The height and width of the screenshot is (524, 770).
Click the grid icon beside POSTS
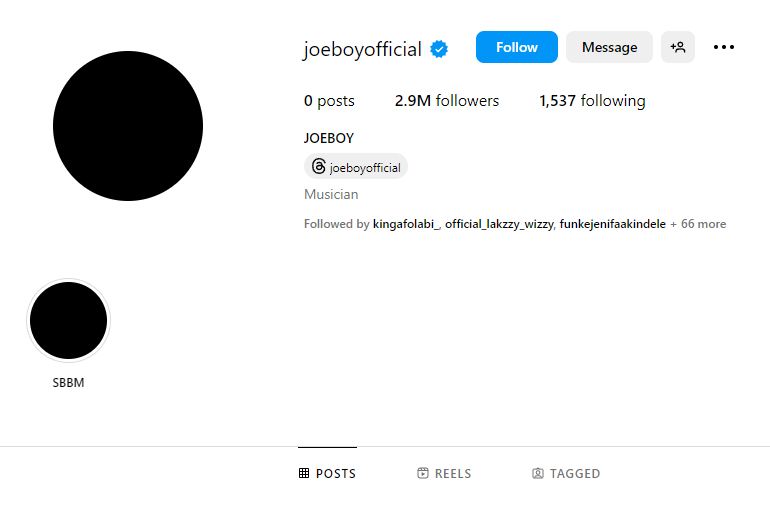click(x=304, y=474)
